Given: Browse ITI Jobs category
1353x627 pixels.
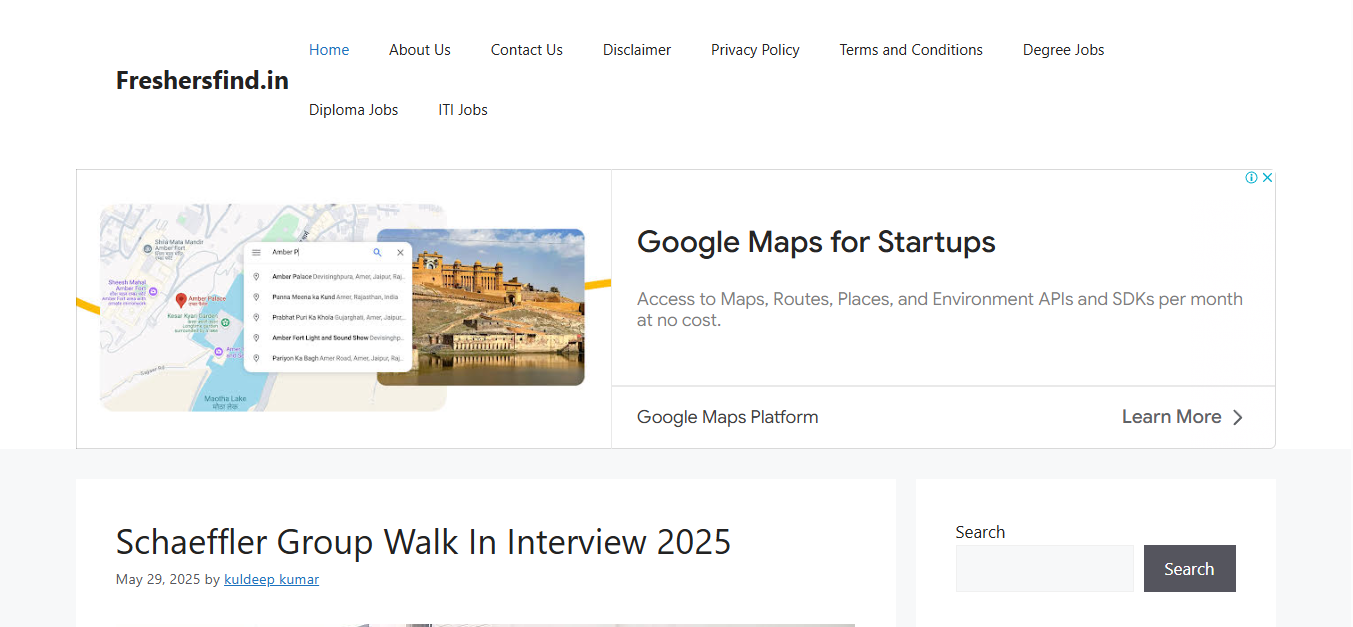Looking at the screenshot, I should click(x=463, y=110).
